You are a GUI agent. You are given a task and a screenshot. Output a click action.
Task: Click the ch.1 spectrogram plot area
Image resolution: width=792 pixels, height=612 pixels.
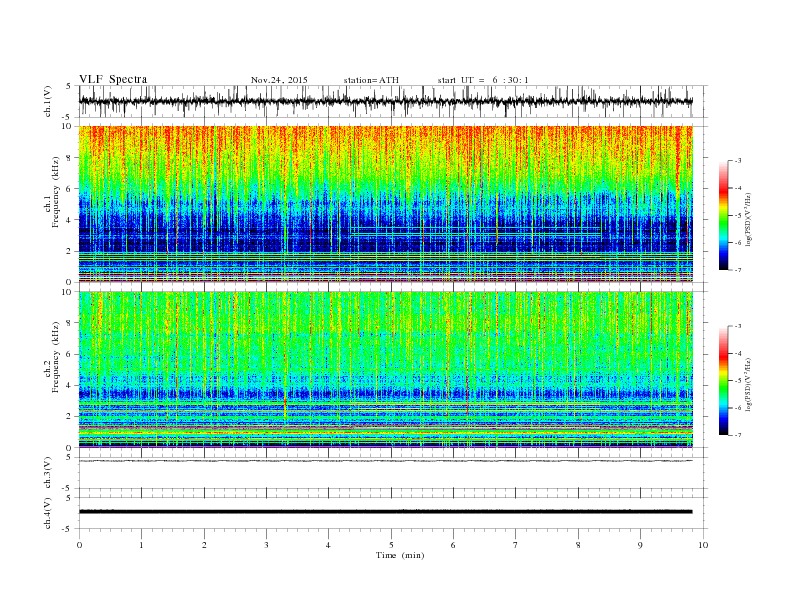pyautogui.click(x=385, y=204)
